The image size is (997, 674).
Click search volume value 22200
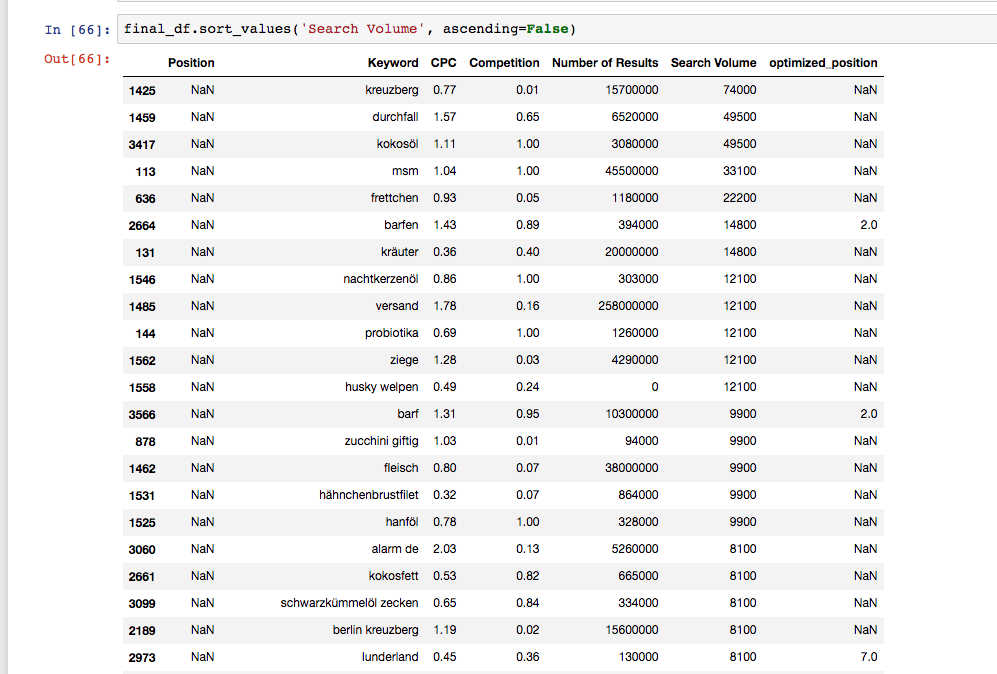(739, 198)
